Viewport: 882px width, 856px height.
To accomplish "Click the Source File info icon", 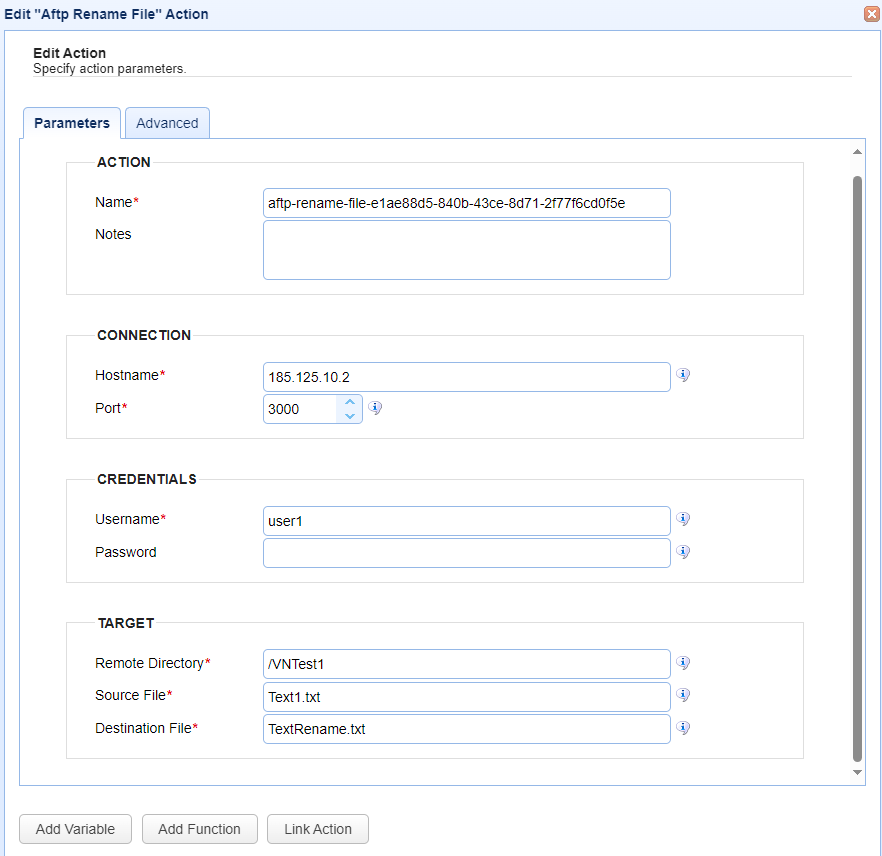I will click(683, 695).
